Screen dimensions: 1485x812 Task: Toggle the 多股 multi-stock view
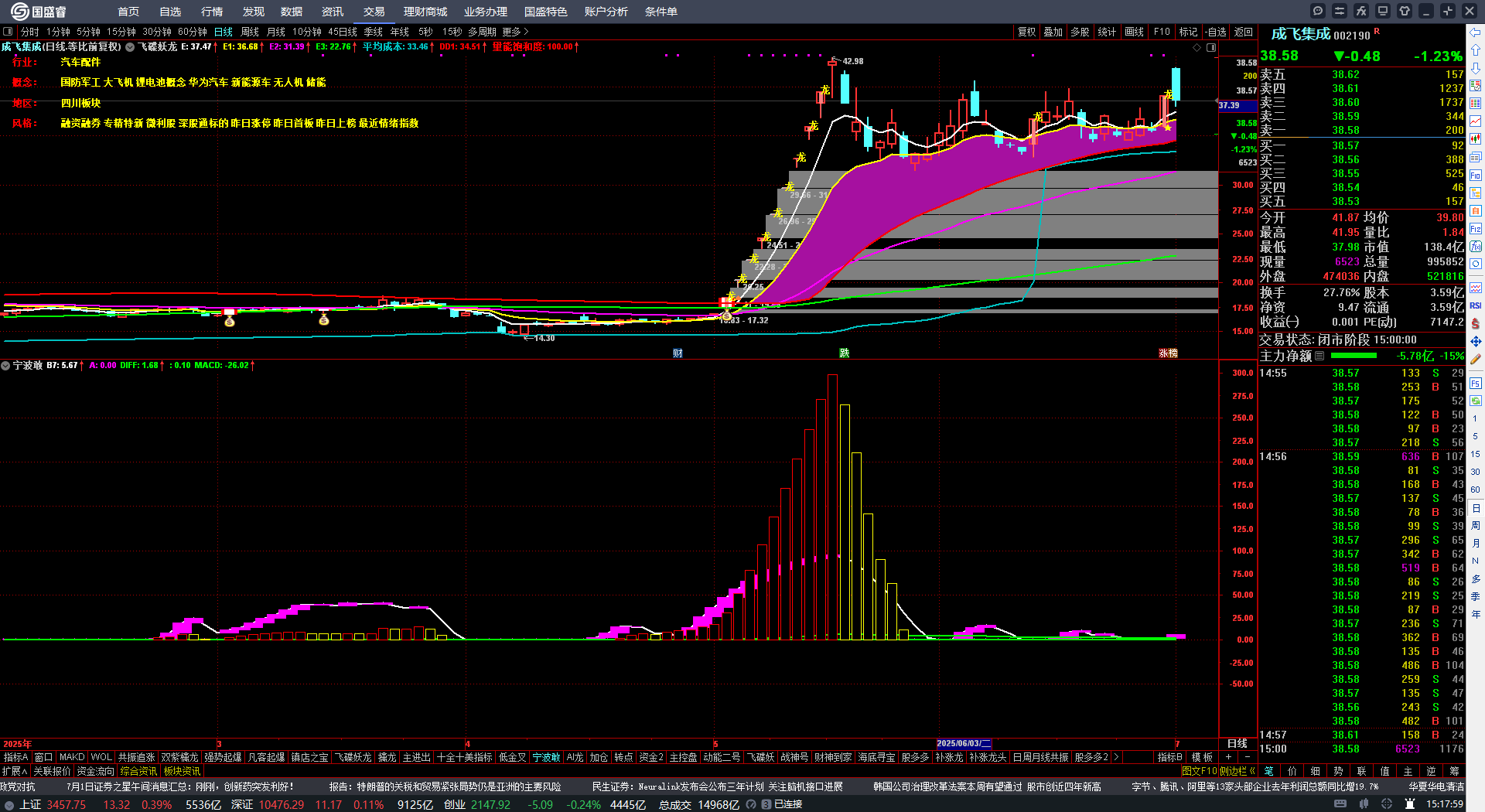coord(1080,32)
